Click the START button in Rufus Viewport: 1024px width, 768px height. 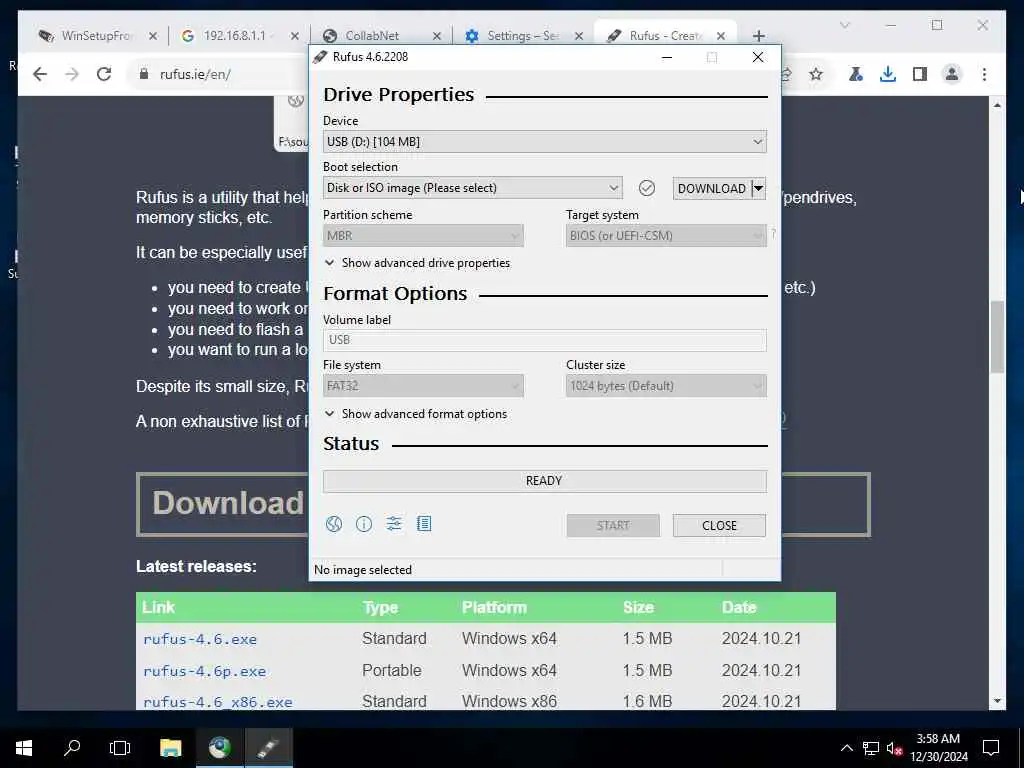[613, 526]
